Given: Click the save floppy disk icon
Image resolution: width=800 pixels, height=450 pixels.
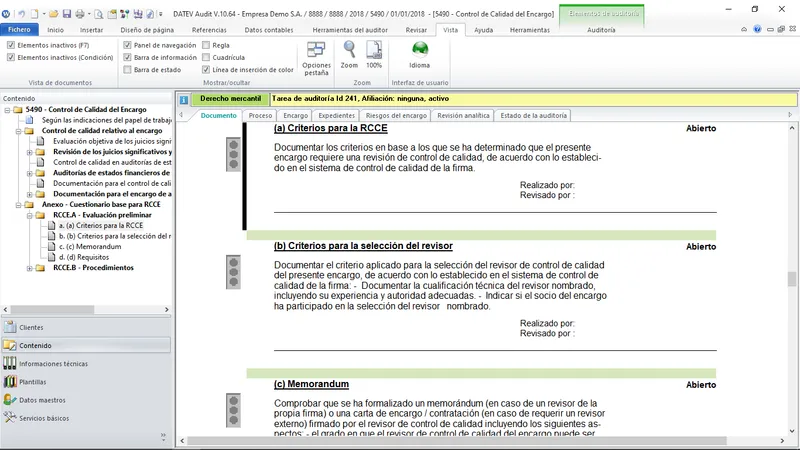Looking at the screenshot, I should (x=66, y=14).
